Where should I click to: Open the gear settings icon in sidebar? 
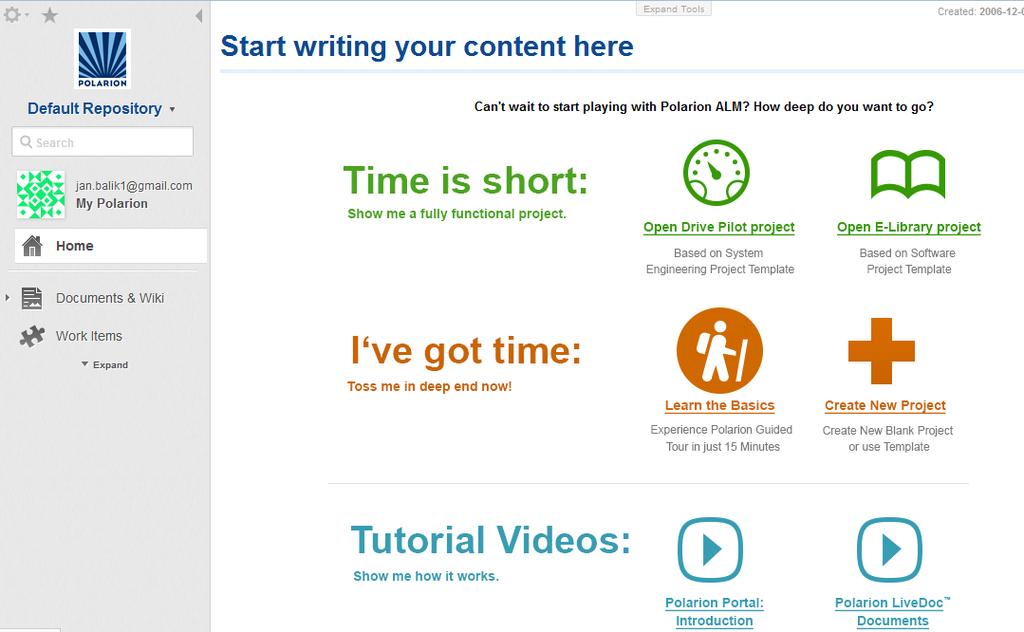click(13, 14)
